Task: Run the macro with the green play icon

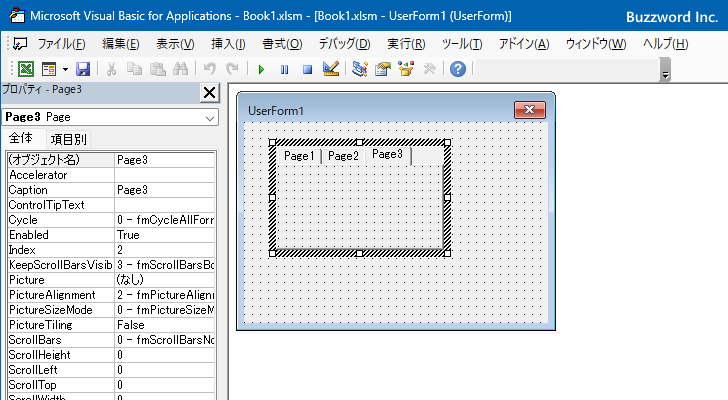Action: (x=261, y=69)
